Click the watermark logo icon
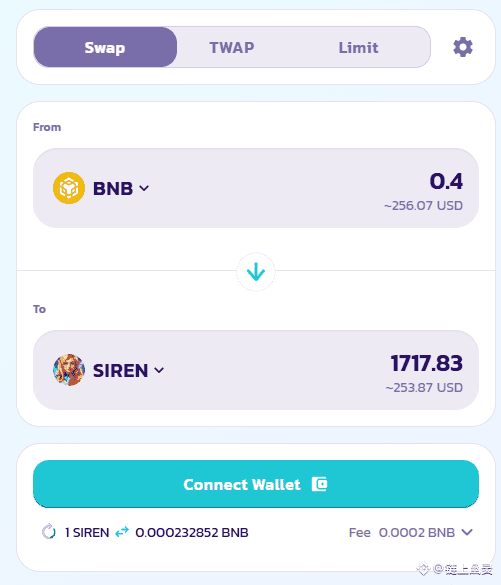 pyautogui.click(x=423, y=569)
